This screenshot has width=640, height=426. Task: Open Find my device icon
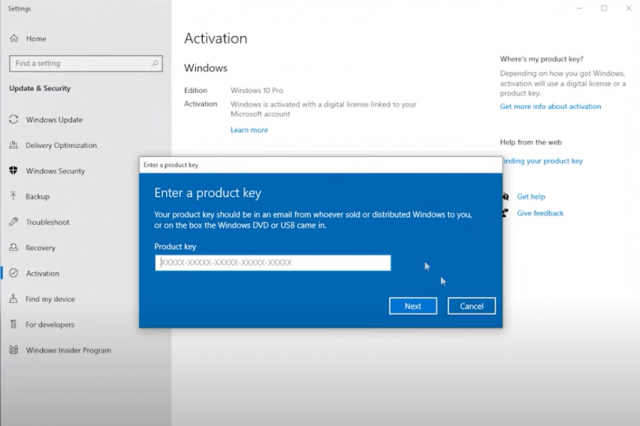[x=14, y=299]
